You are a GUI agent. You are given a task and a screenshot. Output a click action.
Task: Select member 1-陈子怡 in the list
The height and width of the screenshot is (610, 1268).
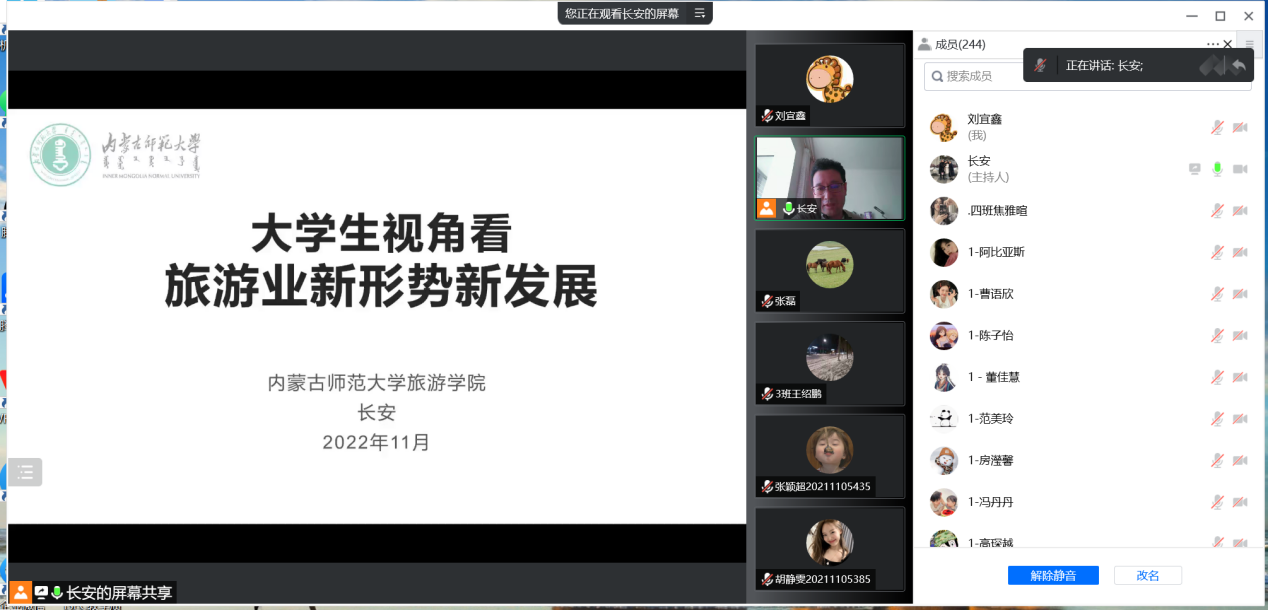991,335
